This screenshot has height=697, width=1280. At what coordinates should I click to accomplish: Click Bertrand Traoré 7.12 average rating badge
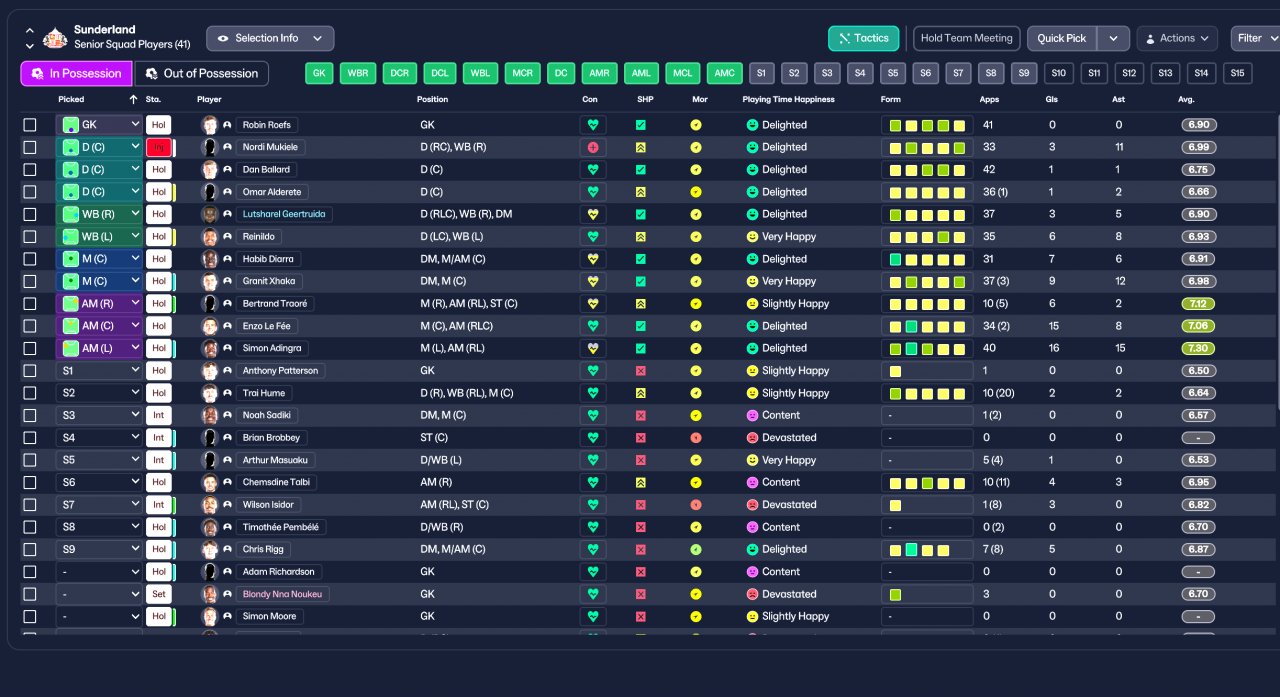click(x=1198, y=304)
